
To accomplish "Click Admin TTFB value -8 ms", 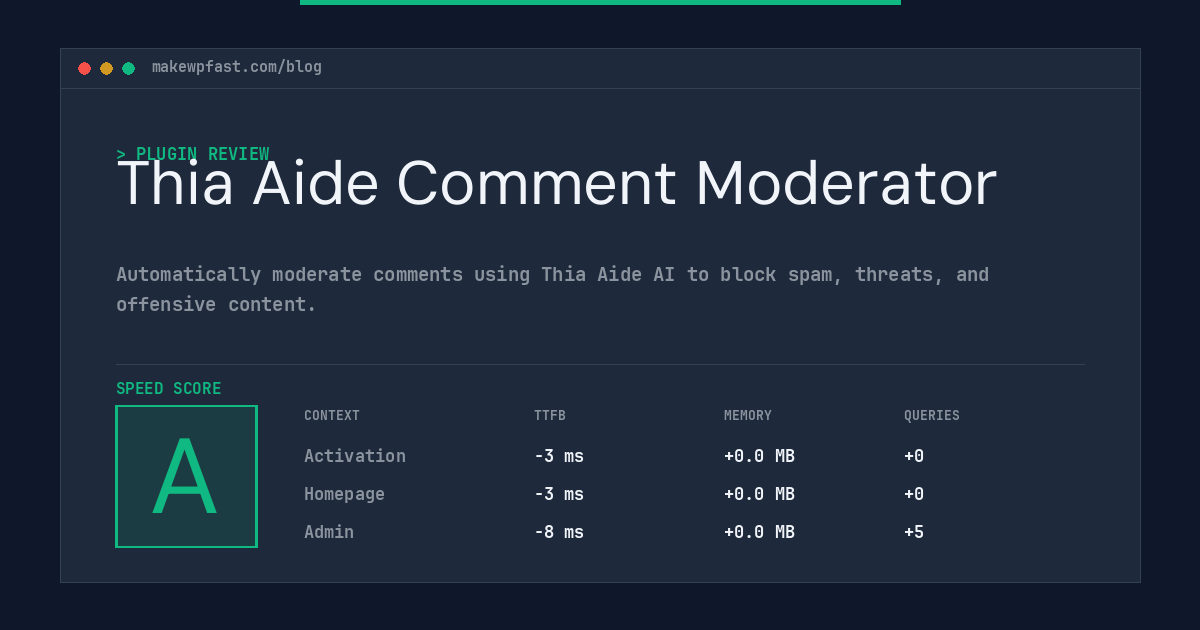I will (x=559, y=532).
